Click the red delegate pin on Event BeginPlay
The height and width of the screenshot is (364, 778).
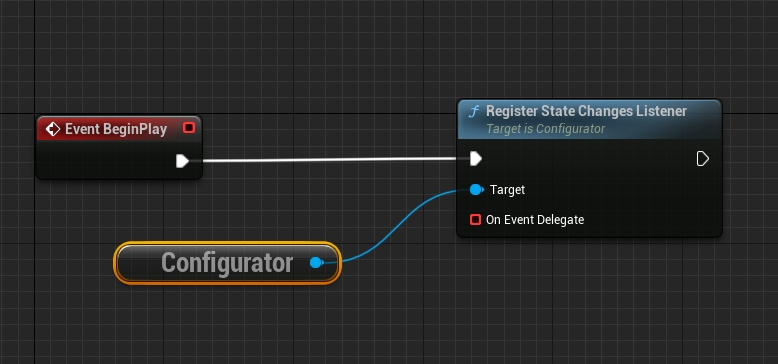point(189,128)
